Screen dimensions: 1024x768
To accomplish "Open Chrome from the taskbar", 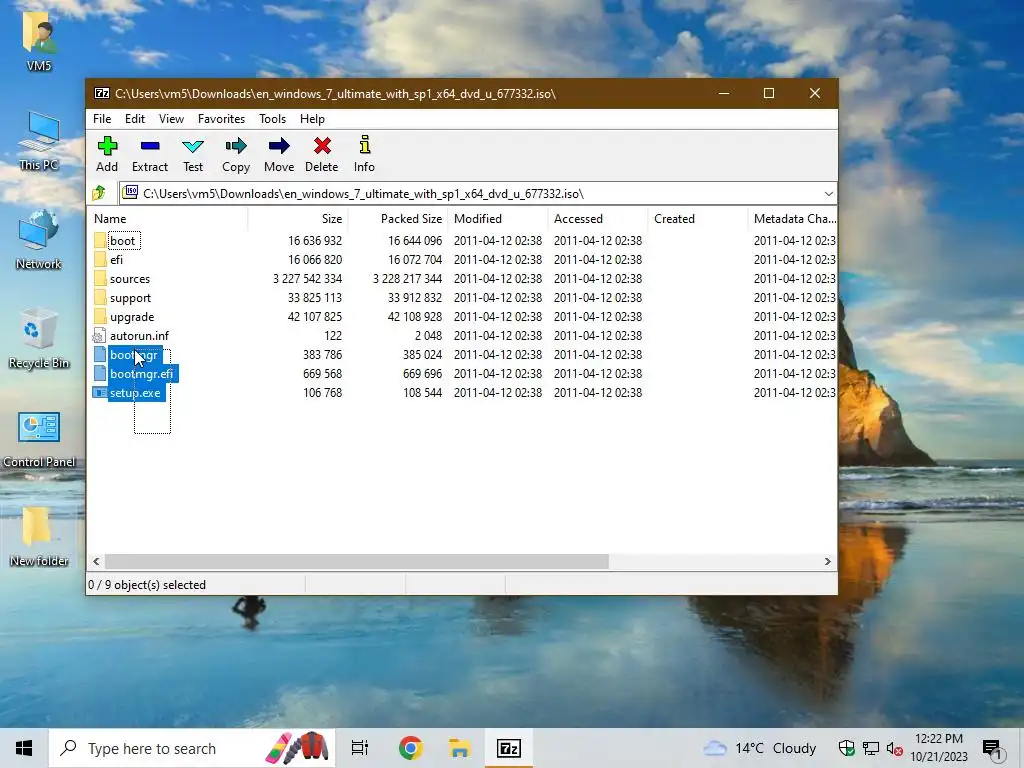I will [x=410, y=748].
